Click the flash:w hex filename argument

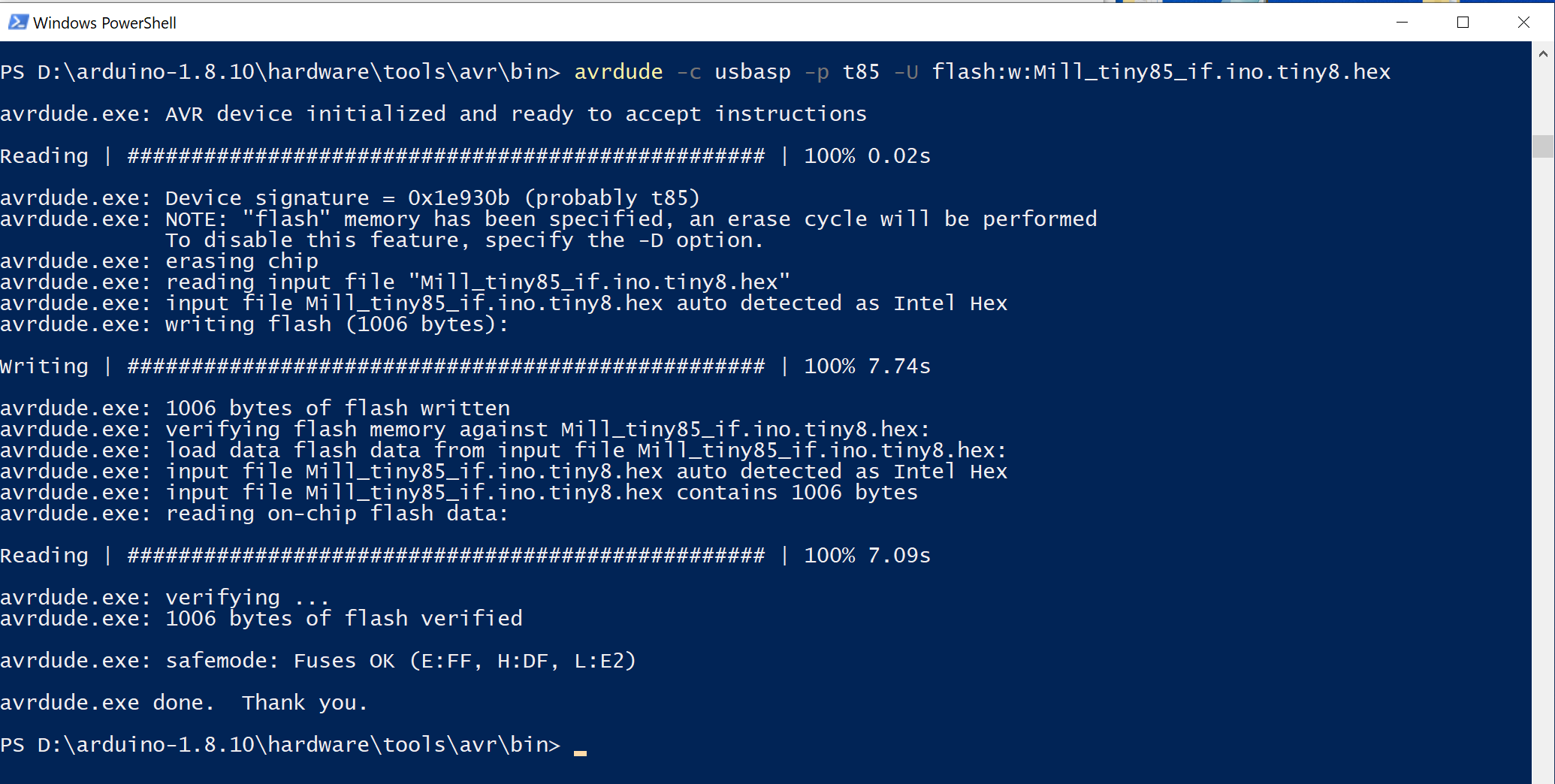(x=1161, y=72)
